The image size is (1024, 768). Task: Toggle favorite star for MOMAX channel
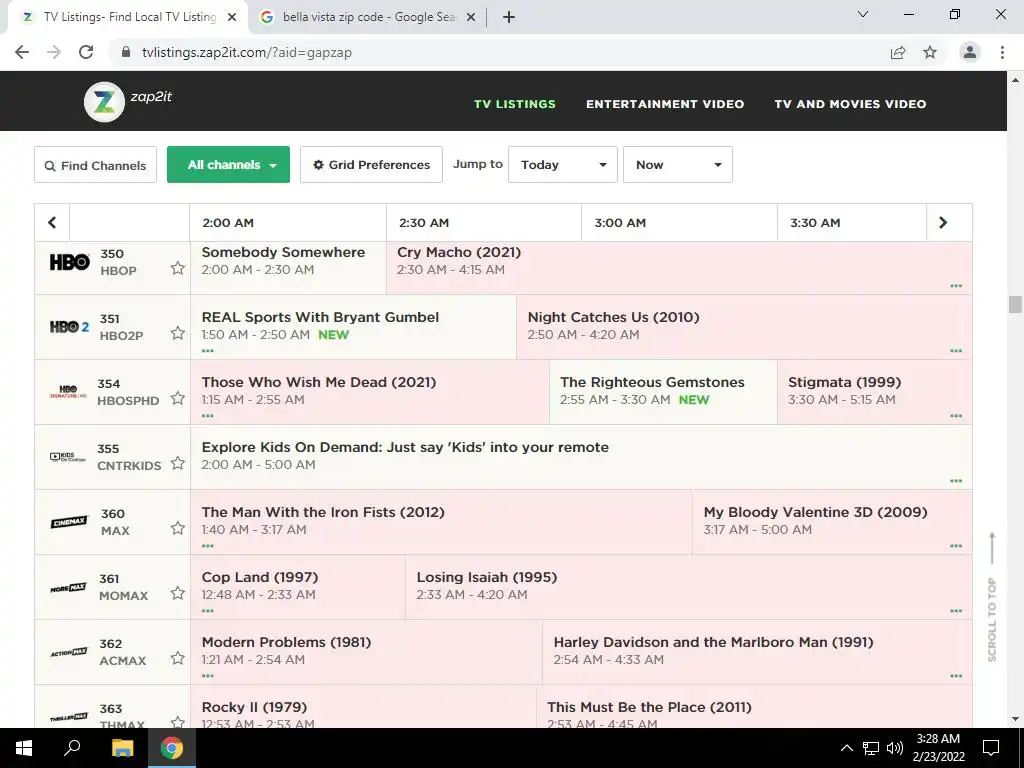click(178, 593)
